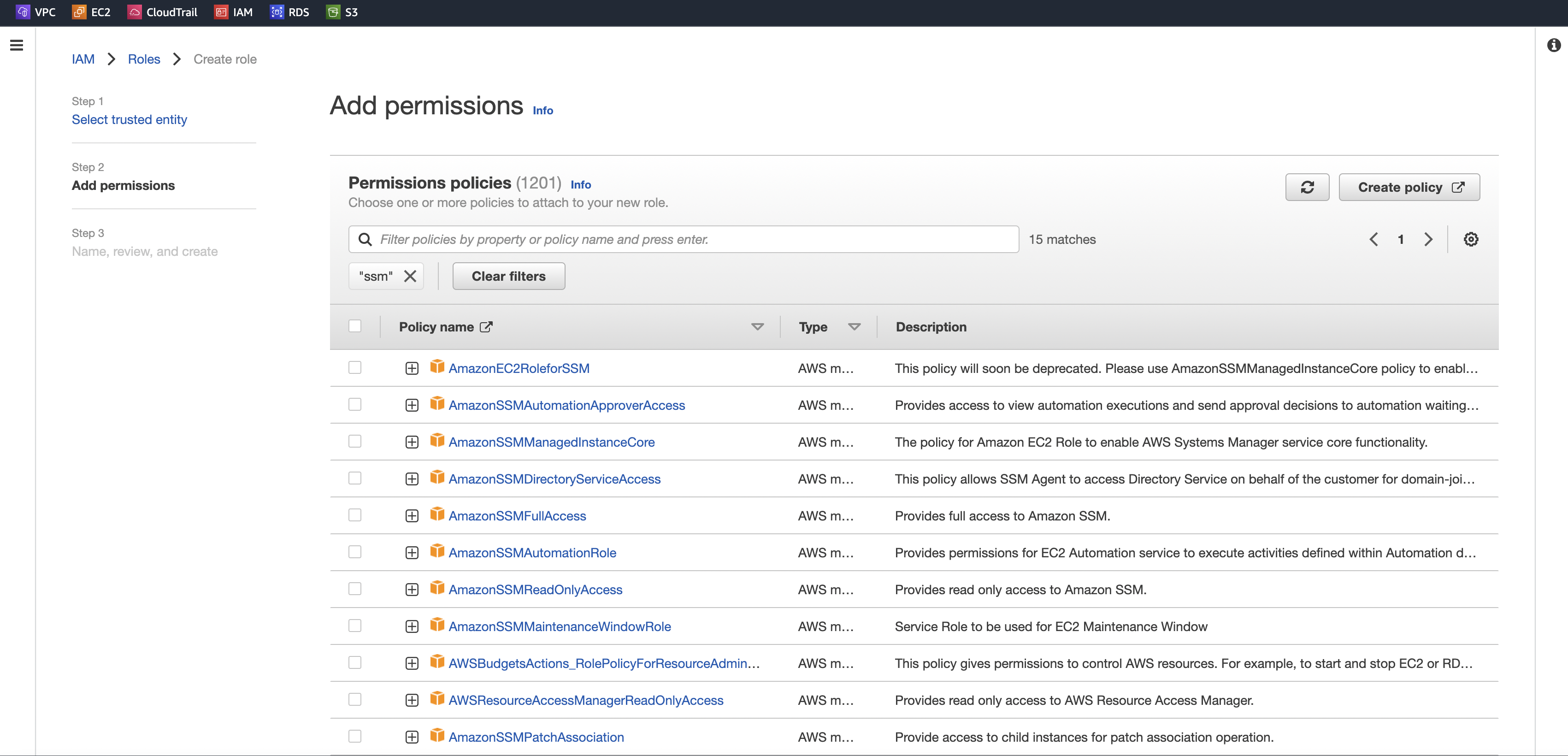Open table preferences gear icon
1568x756 pixels.
tap(1471, 239)
